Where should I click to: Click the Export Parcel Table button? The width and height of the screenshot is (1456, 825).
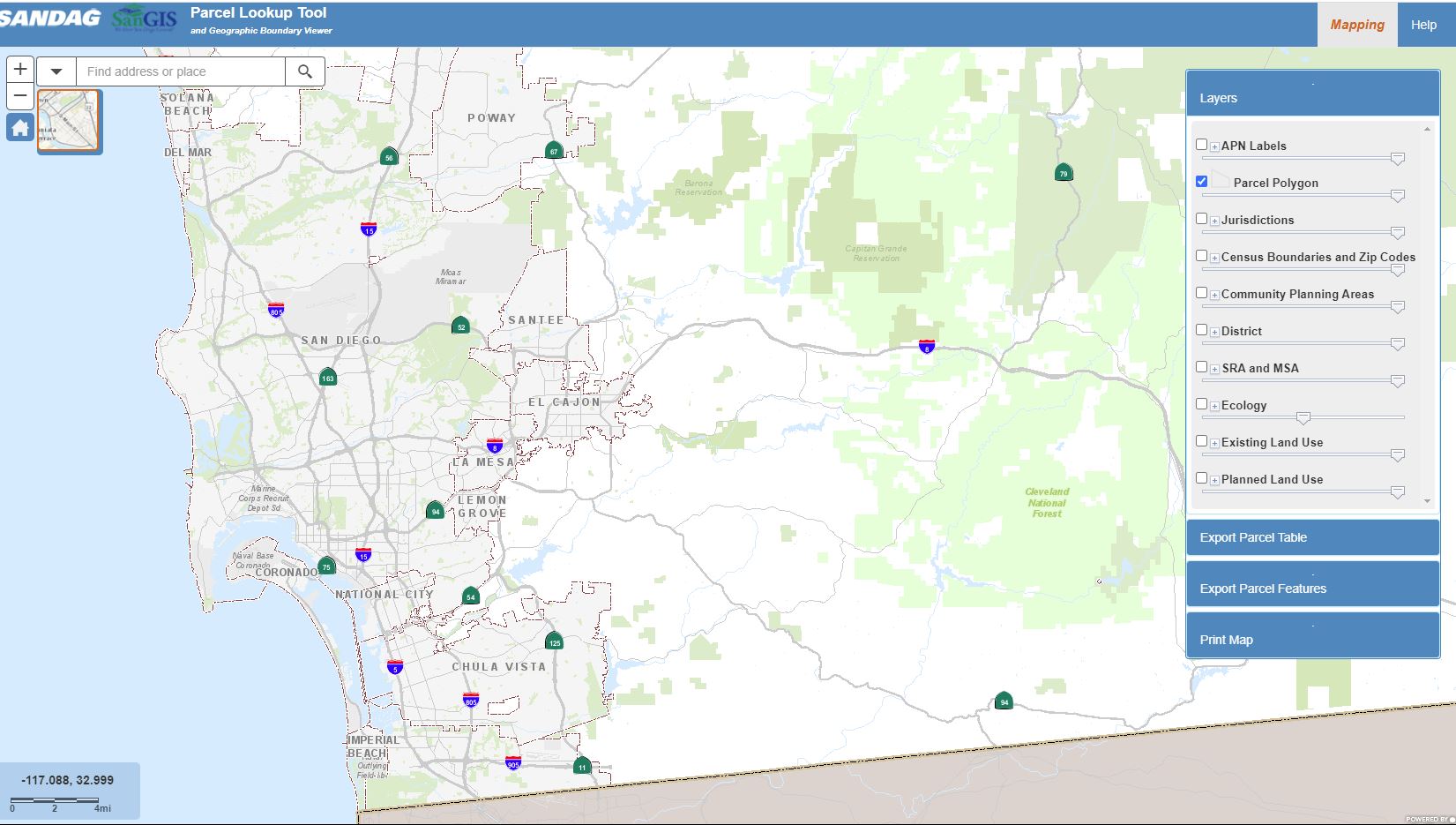click(x=1312, y=537)
